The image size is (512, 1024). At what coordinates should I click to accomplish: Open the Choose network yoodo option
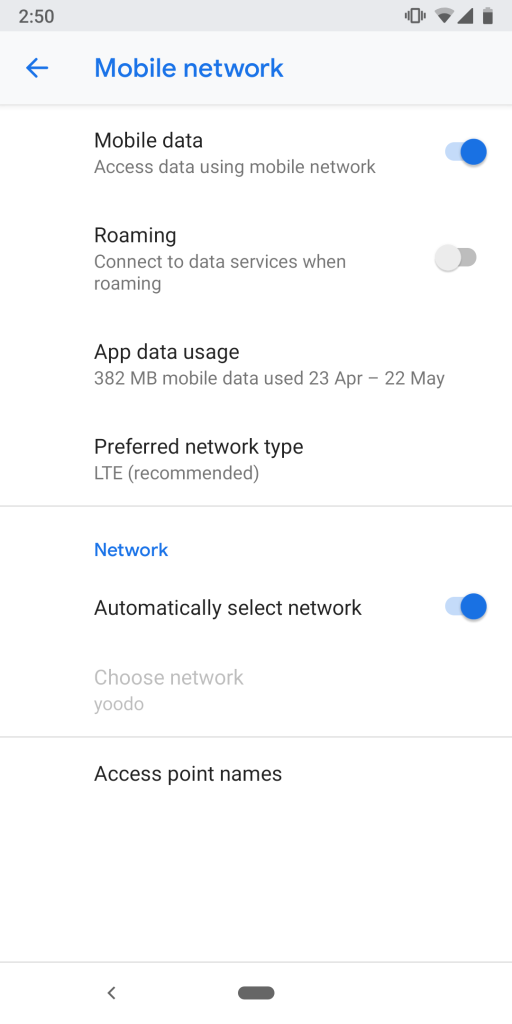coord(256,690)
